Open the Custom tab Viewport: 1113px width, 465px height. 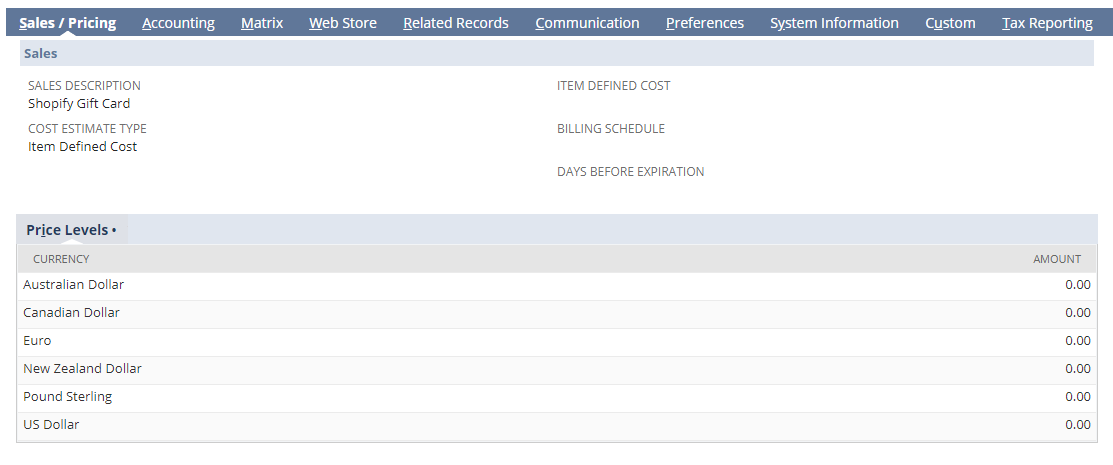click(x=950, y=23)
